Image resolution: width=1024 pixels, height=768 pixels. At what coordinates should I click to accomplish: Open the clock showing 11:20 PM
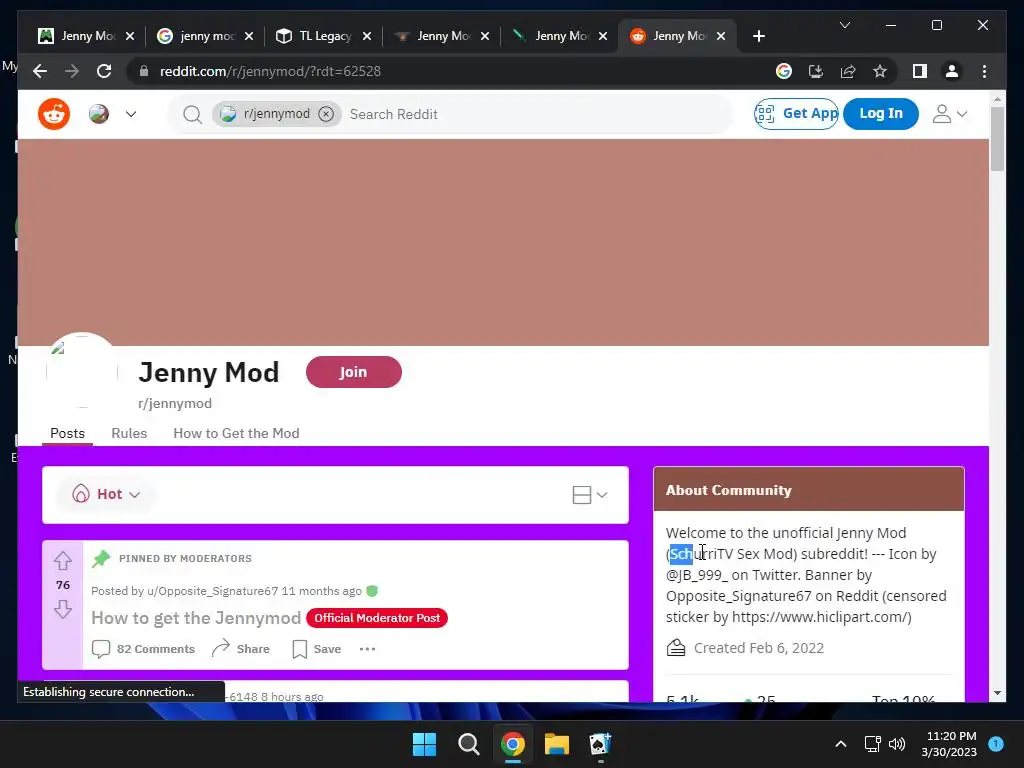(x=950, y=744)
